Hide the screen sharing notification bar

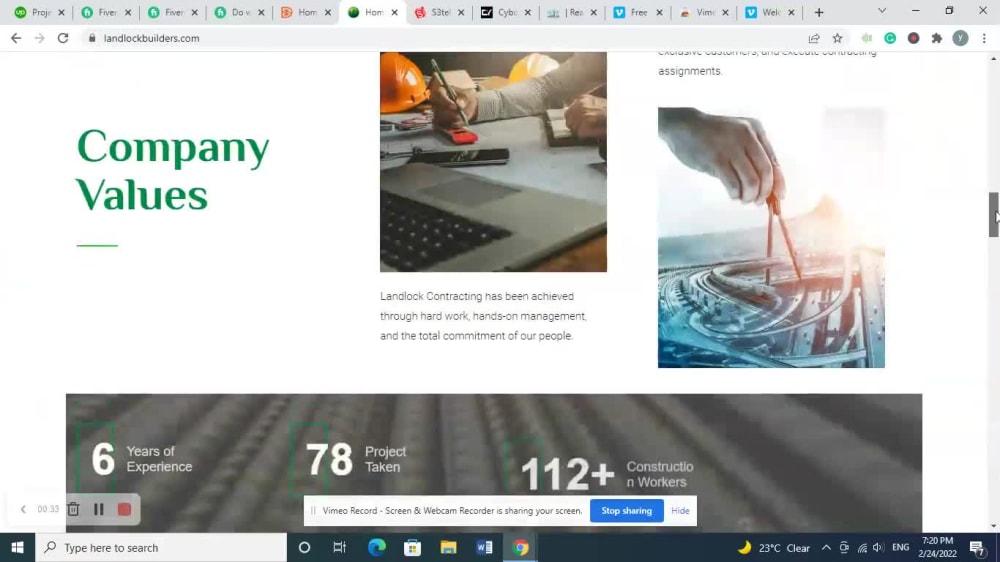[x=680, y=511]
